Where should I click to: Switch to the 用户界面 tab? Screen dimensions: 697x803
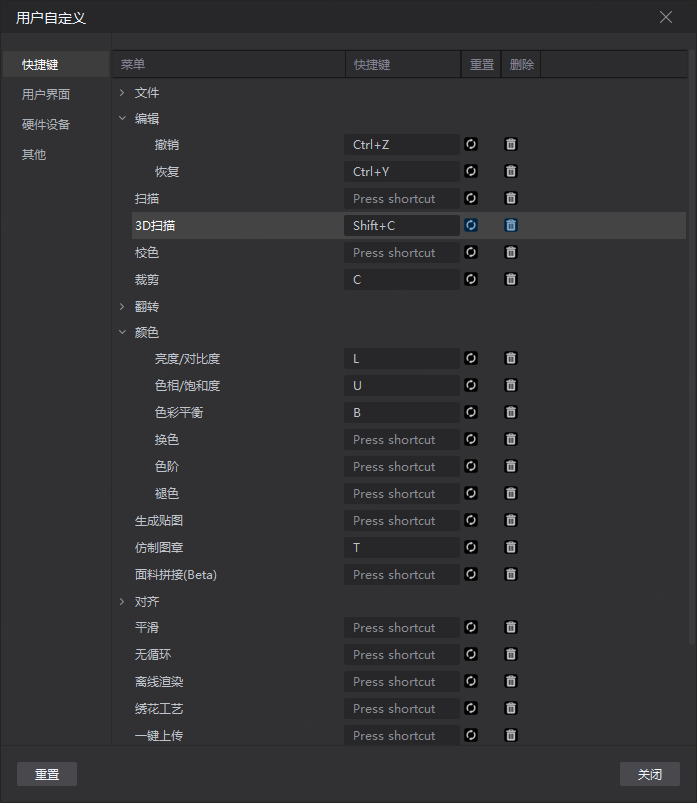tap(46, 95)
